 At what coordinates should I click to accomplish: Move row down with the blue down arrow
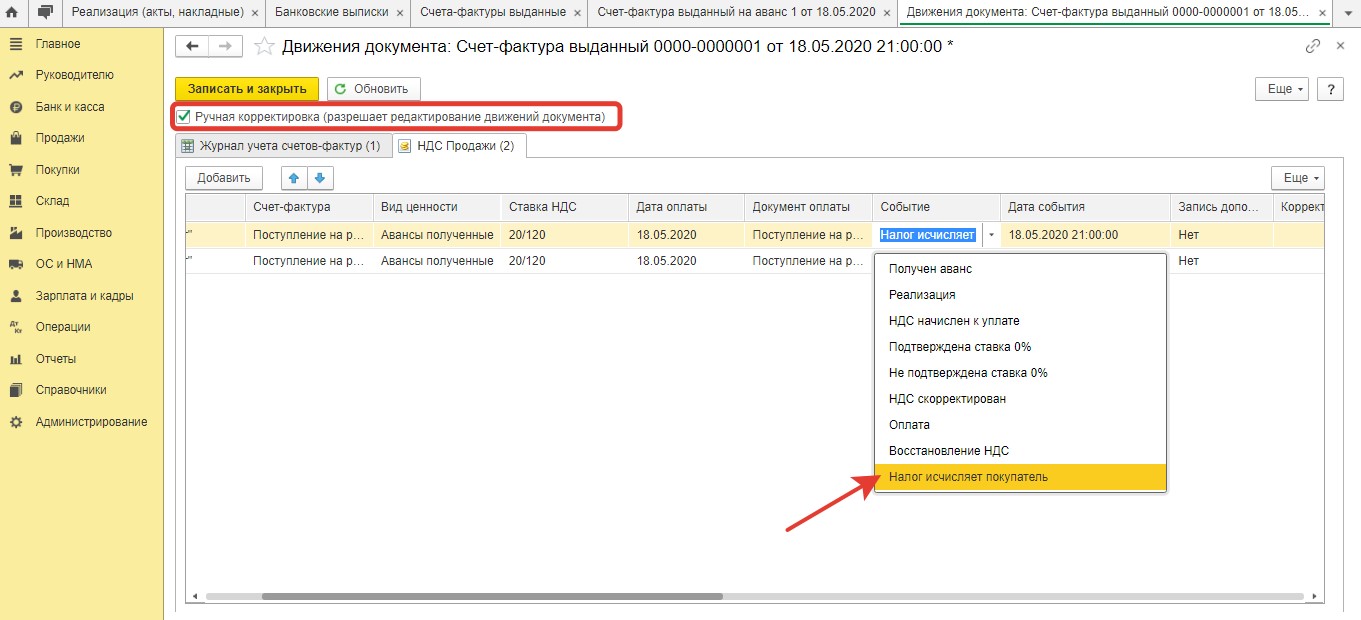tap(319, 178)
